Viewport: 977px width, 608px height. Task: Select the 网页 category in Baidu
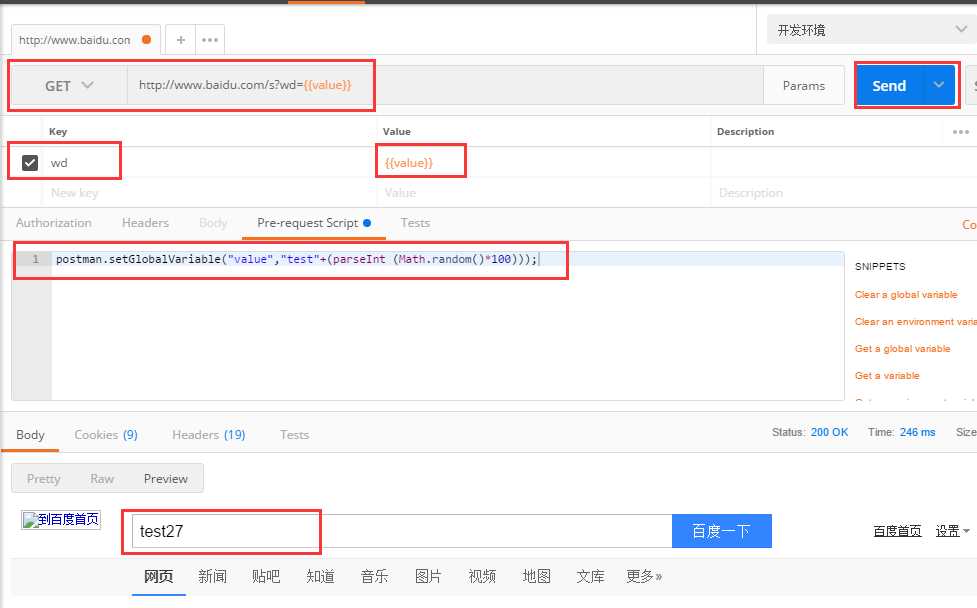[158, 576]
